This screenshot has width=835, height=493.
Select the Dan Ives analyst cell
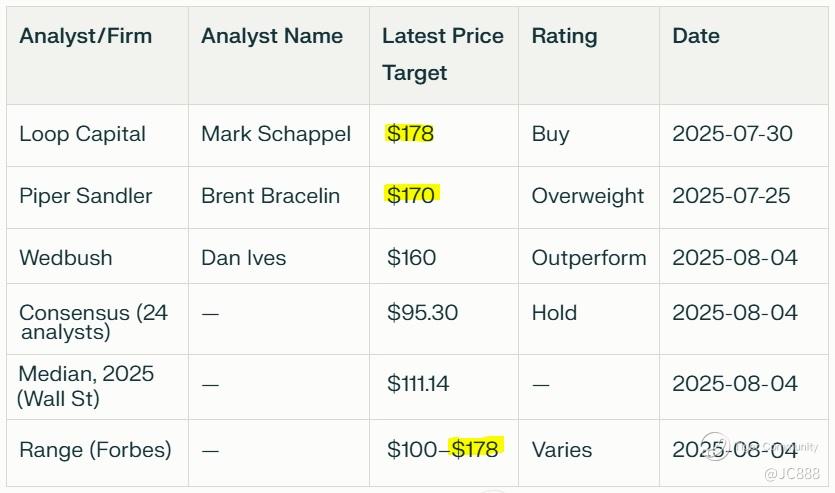(243, 258)
